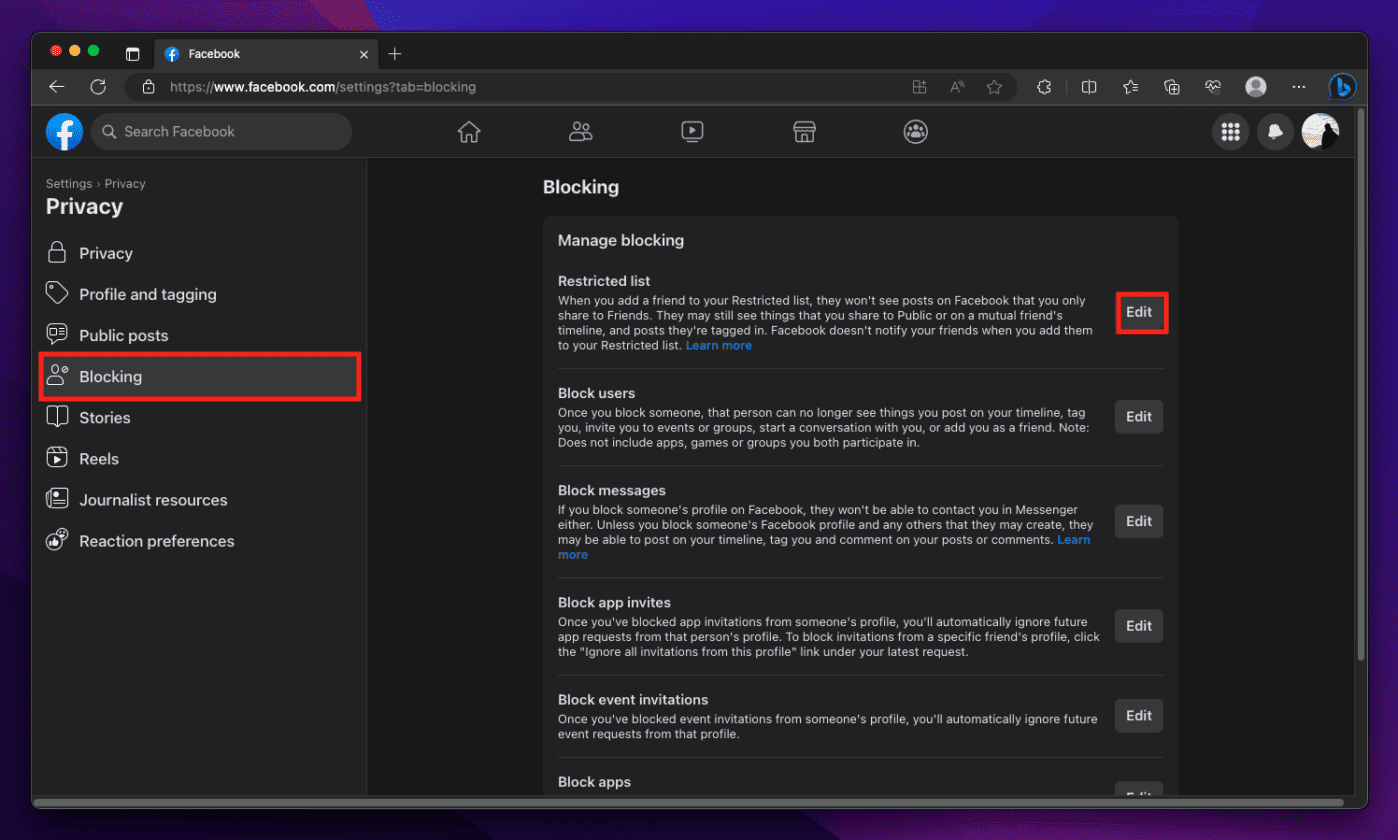Image resolution: width=1398 pixels, height=840 pixels.
Task: Follow the Learn more link under Restricted list
Action: tap(718, 346)
